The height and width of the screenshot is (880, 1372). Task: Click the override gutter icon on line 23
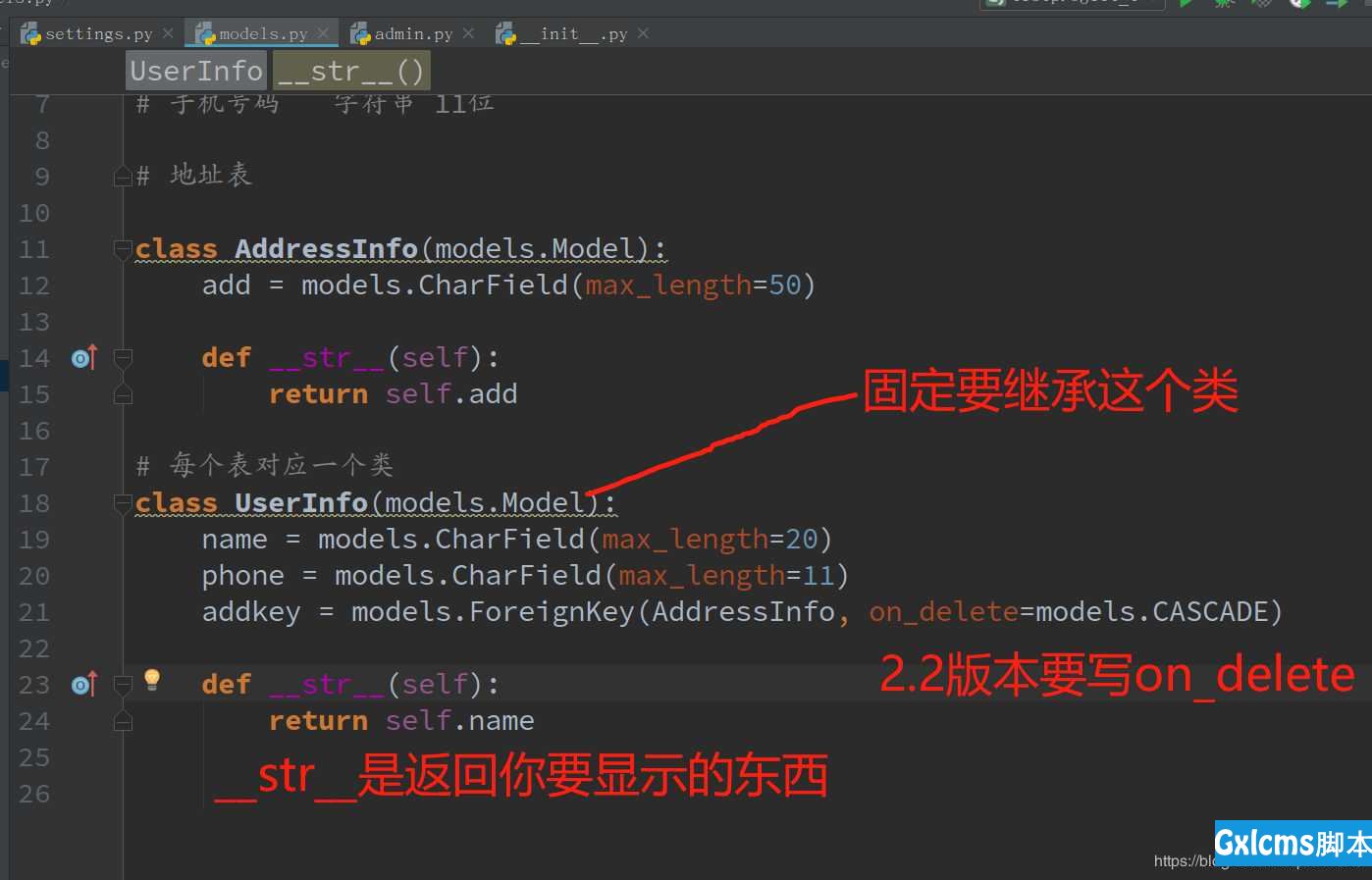pos(84,684)
